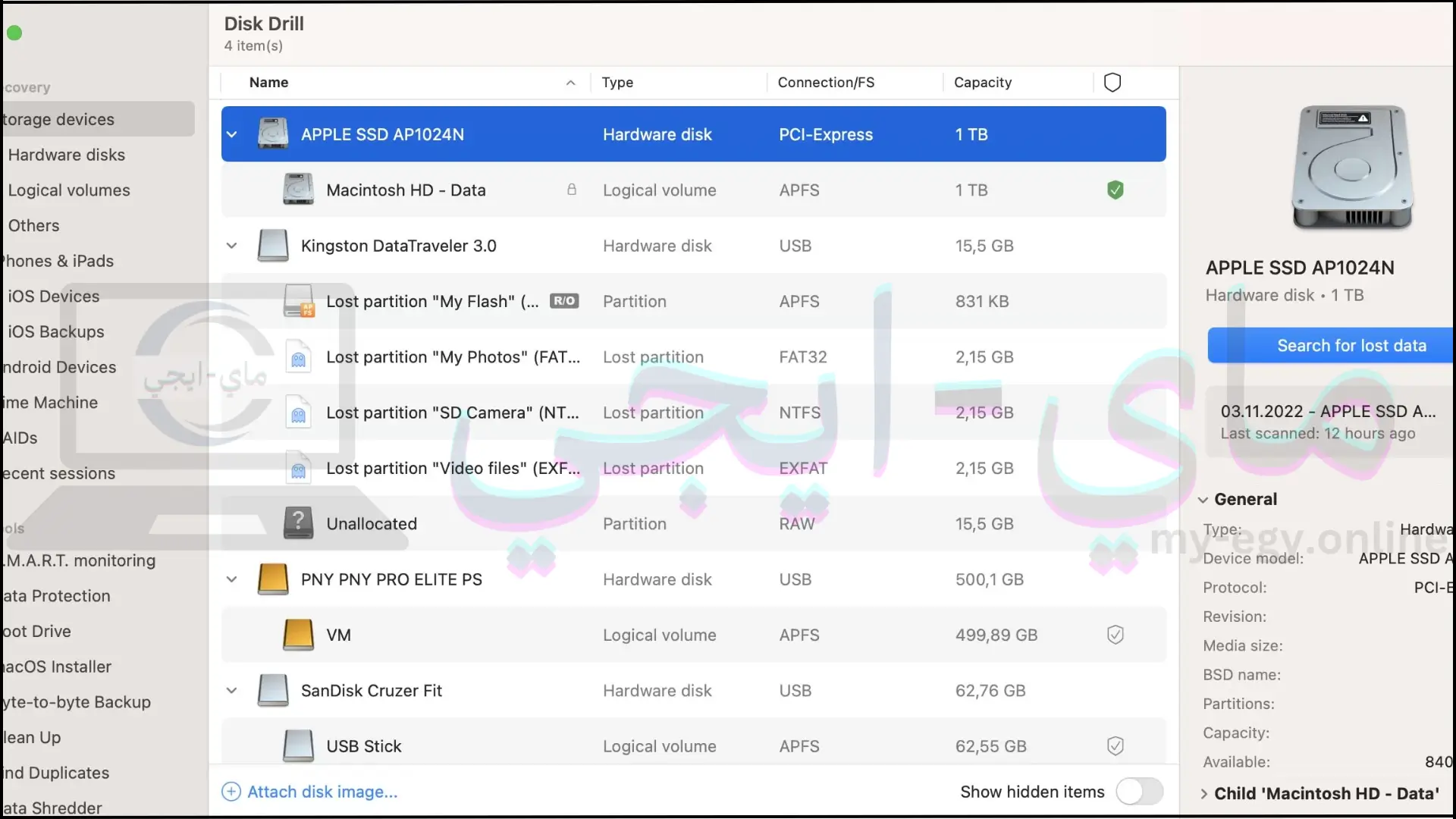Click the lock icon on Macintosh HD - Data
The width and height of the screenshot is (1456, 819).
570,189
